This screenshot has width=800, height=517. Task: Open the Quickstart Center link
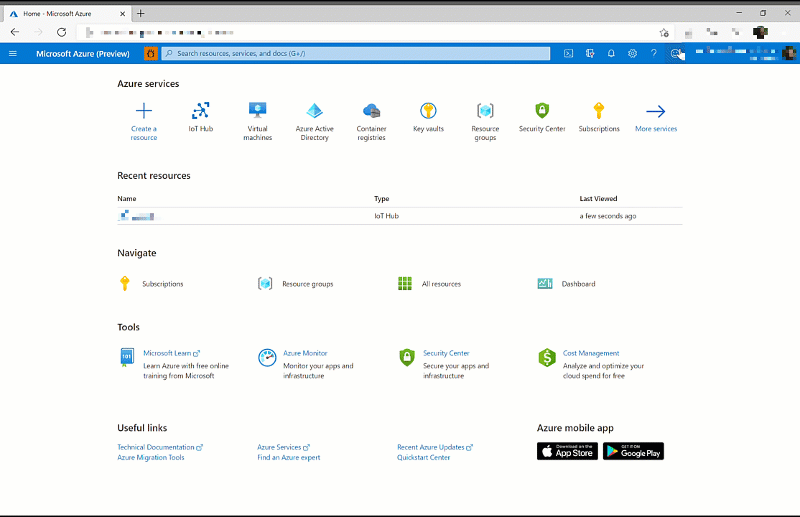(x=423, y=457)
